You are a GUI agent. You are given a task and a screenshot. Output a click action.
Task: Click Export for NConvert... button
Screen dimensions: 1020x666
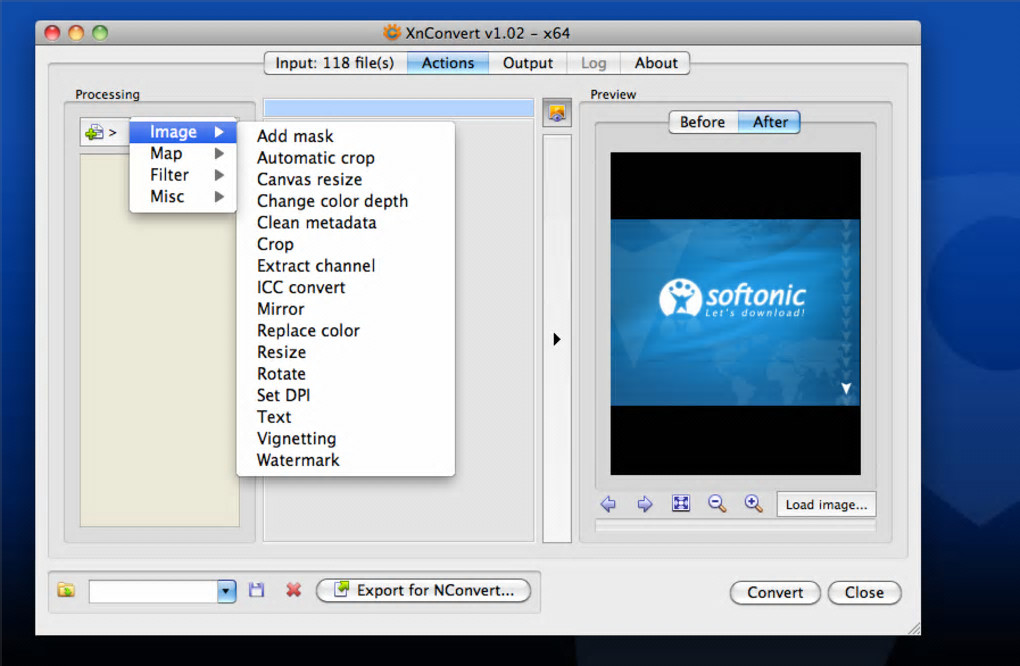tap(423, 591)
